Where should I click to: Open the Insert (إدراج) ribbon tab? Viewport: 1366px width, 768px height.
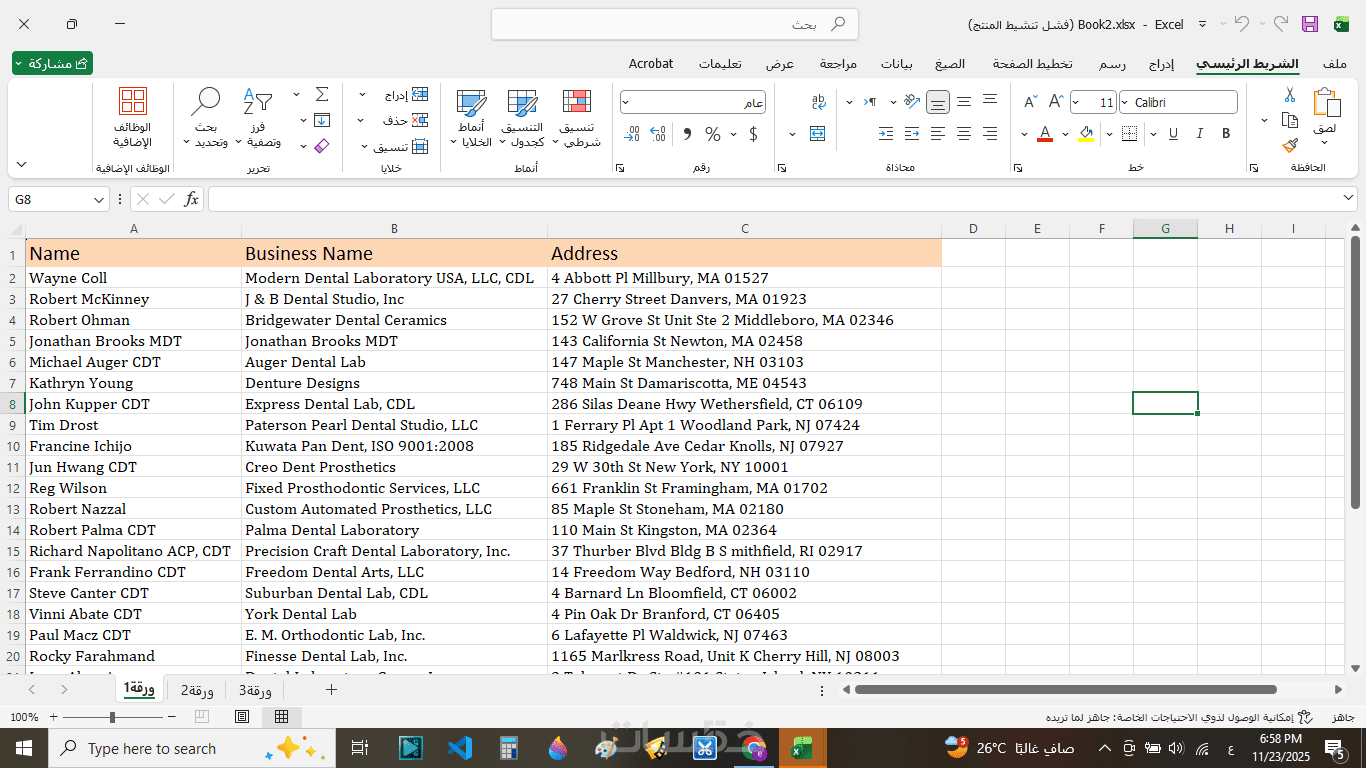click(1161, 64)
